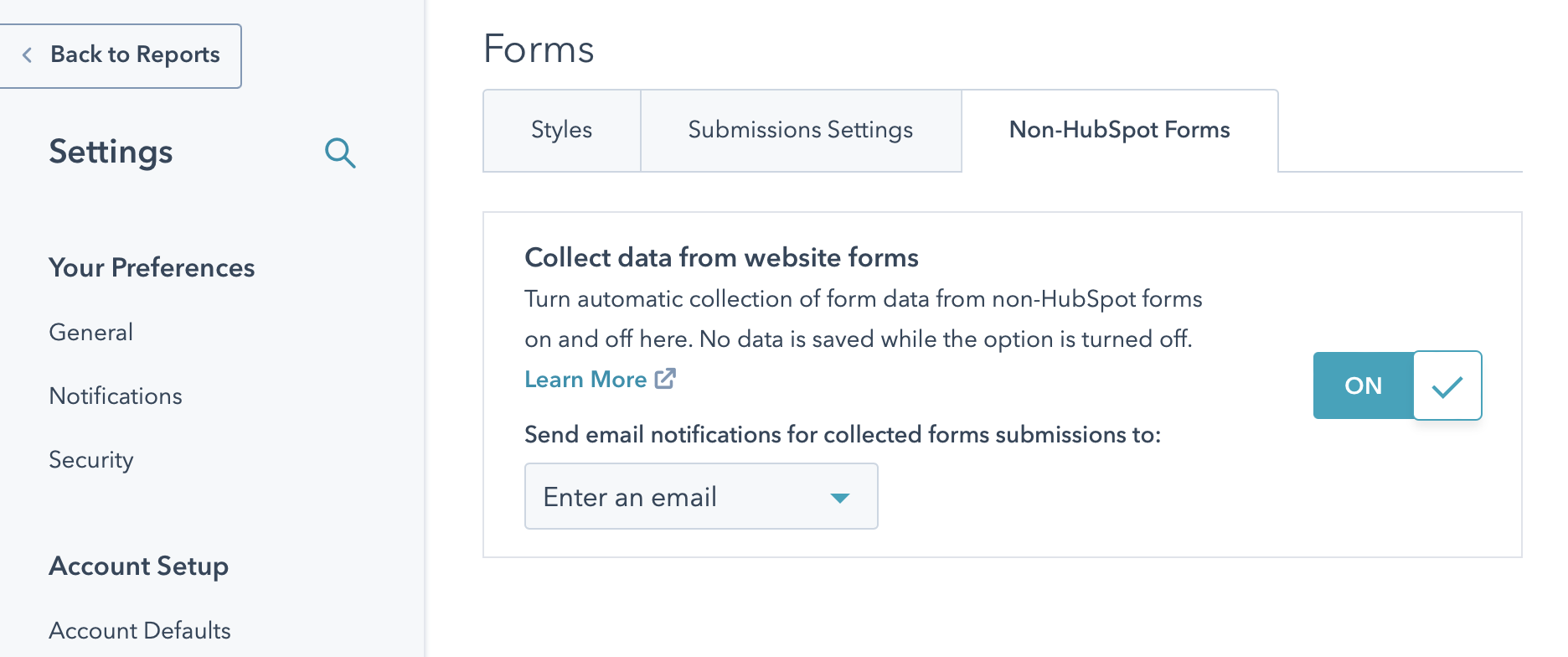This screenshot has height=657, width=1568.
Task: Click the dropdown caret in the email selector
Action: [840, 497]
